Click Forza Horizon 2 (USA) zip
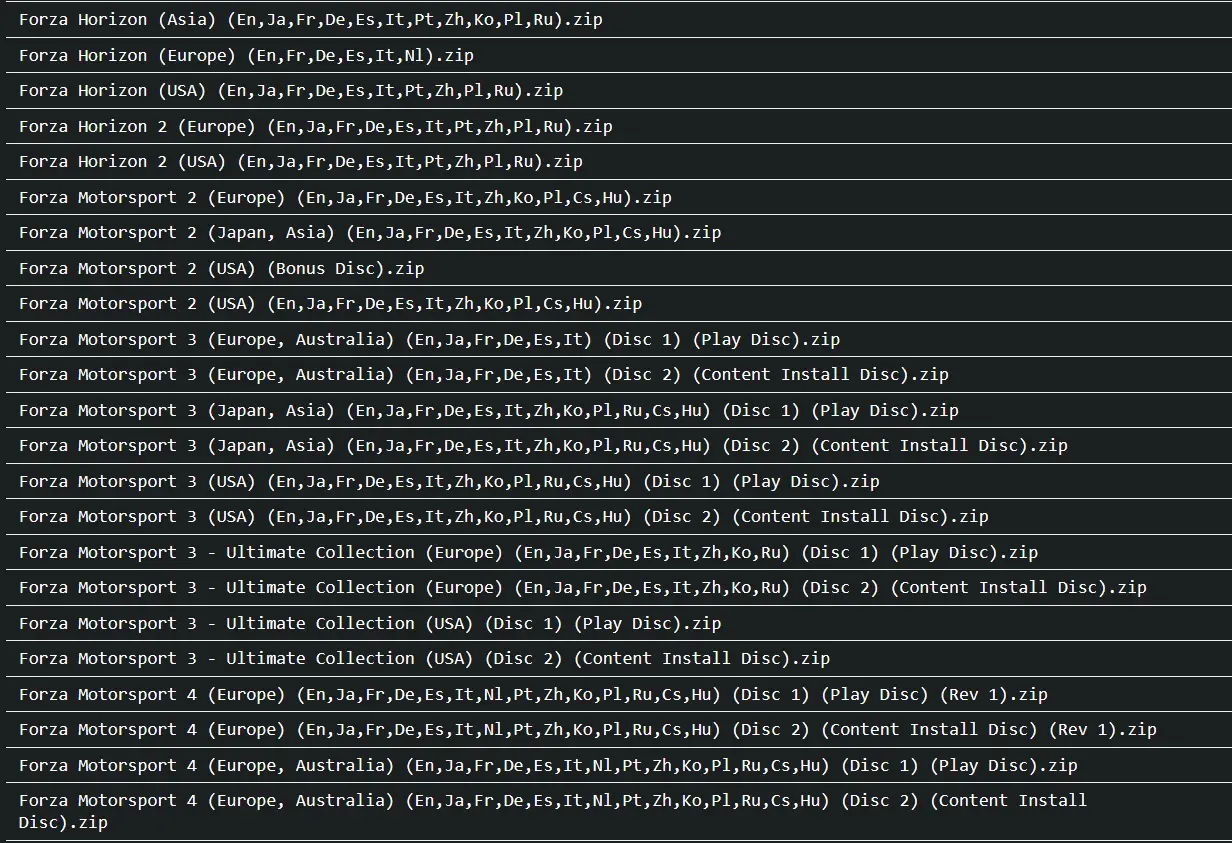The height and width of the screenshot is (843, 1232). click(301, 161)
